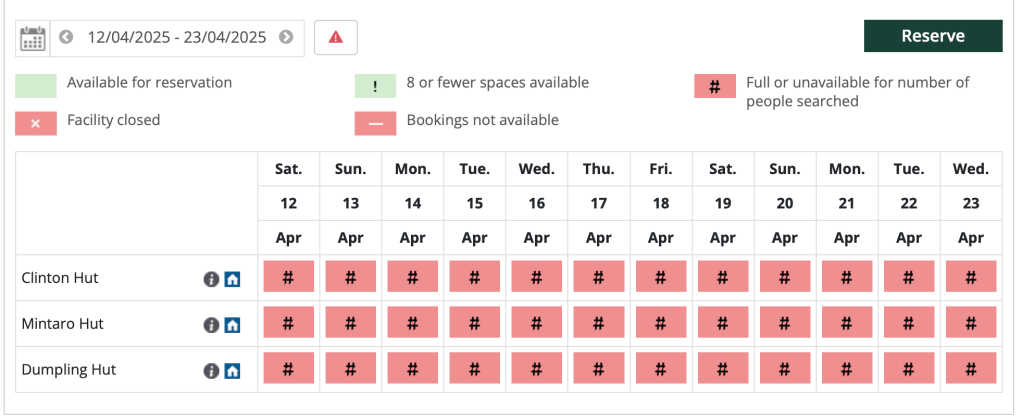1022x420 pixels.
Task: Show info for Dumpling Hut
Action: pos(211,371)
